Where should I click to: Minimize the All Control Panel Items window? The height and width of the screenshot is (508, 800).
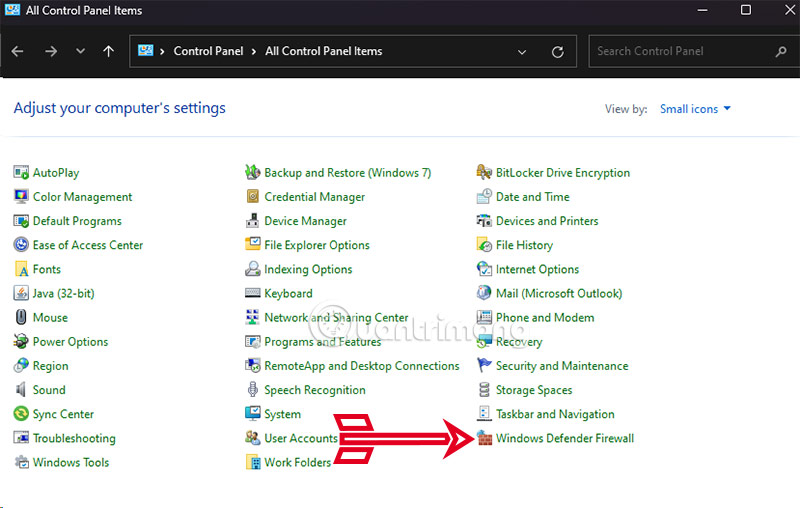coord(703,10)
